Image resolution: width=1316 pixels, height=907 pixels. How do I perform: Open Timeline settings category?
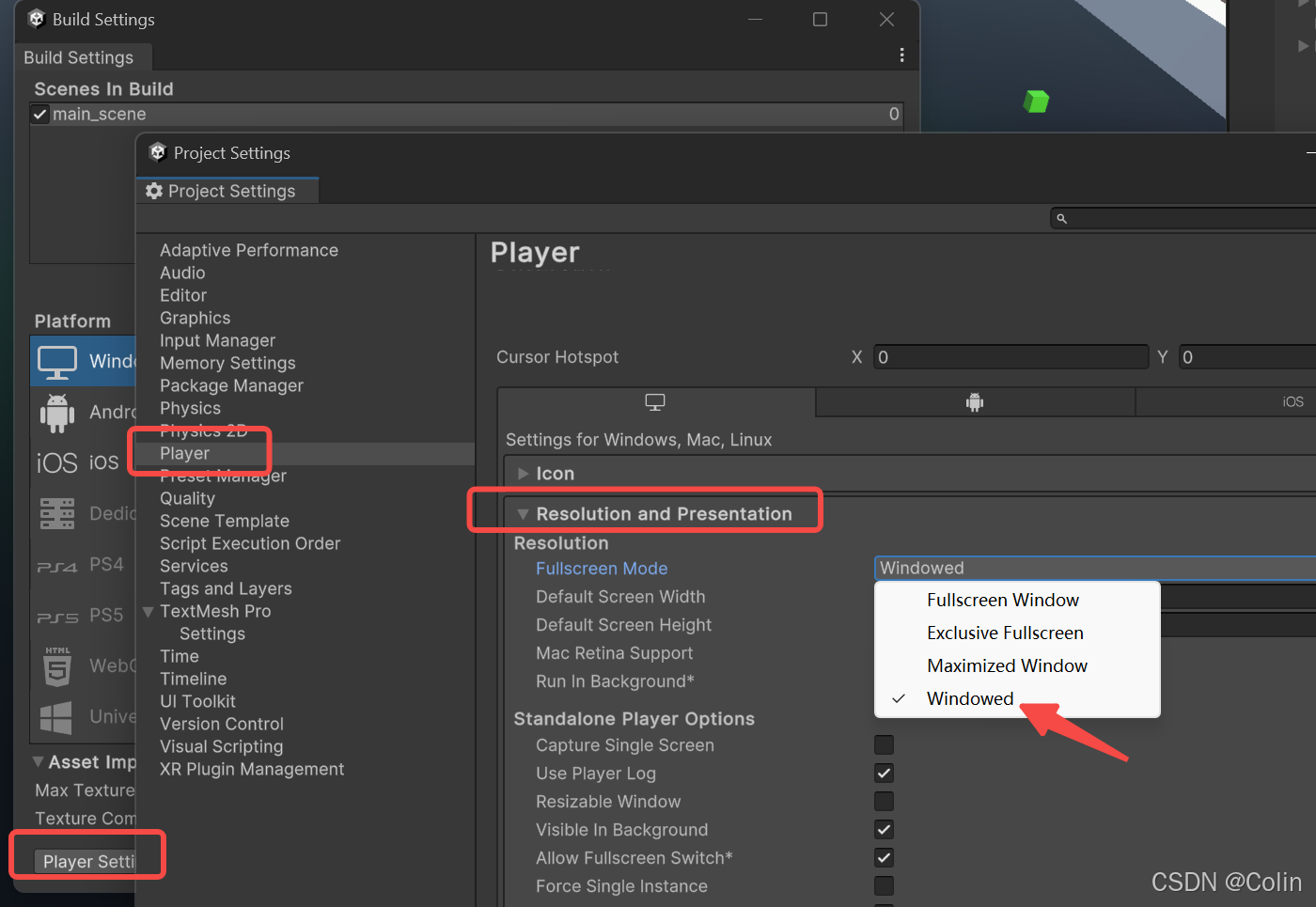click(x=194, y=680)
